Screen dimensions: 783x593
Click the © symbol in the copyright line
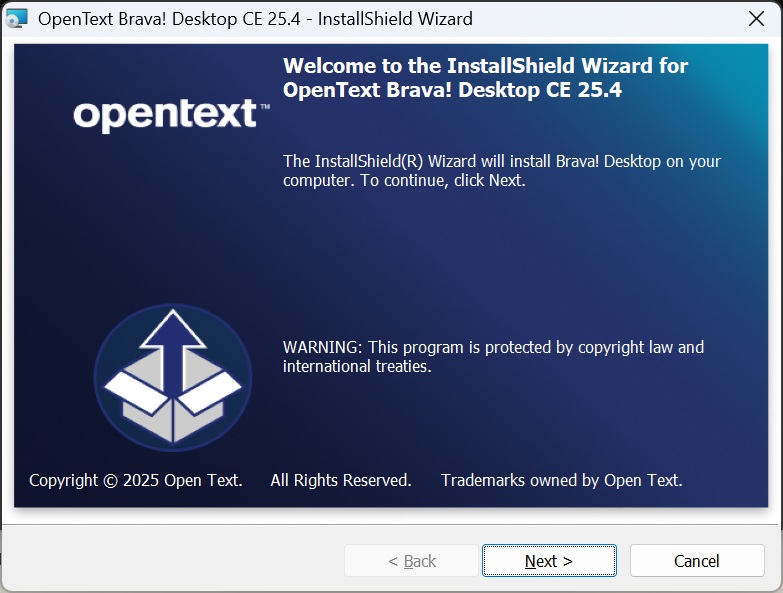click(x=110, y=480)
